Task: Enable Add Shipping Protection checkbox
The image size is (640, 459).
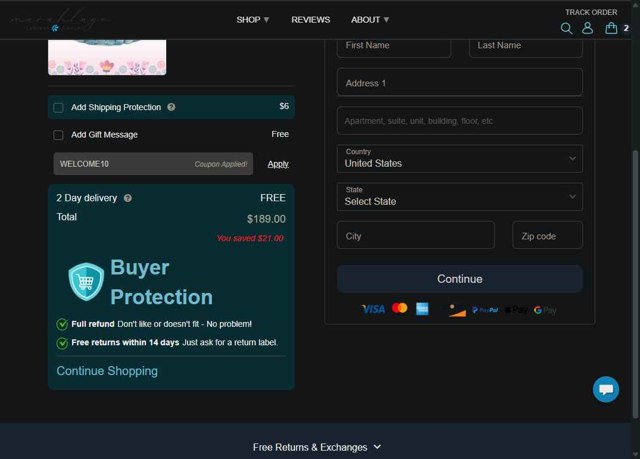Action: coord(58,108)
